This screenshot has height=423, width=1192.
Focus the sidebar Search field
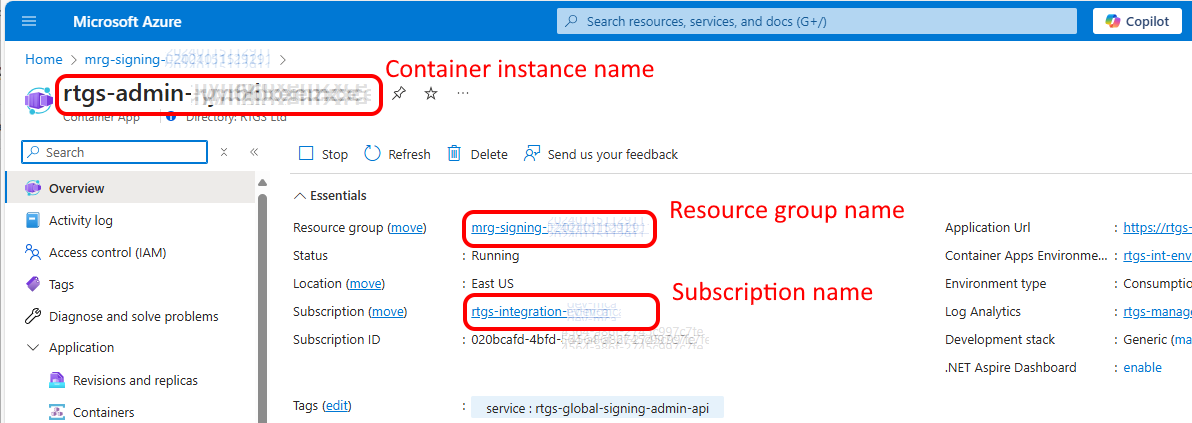coord(115,152)
